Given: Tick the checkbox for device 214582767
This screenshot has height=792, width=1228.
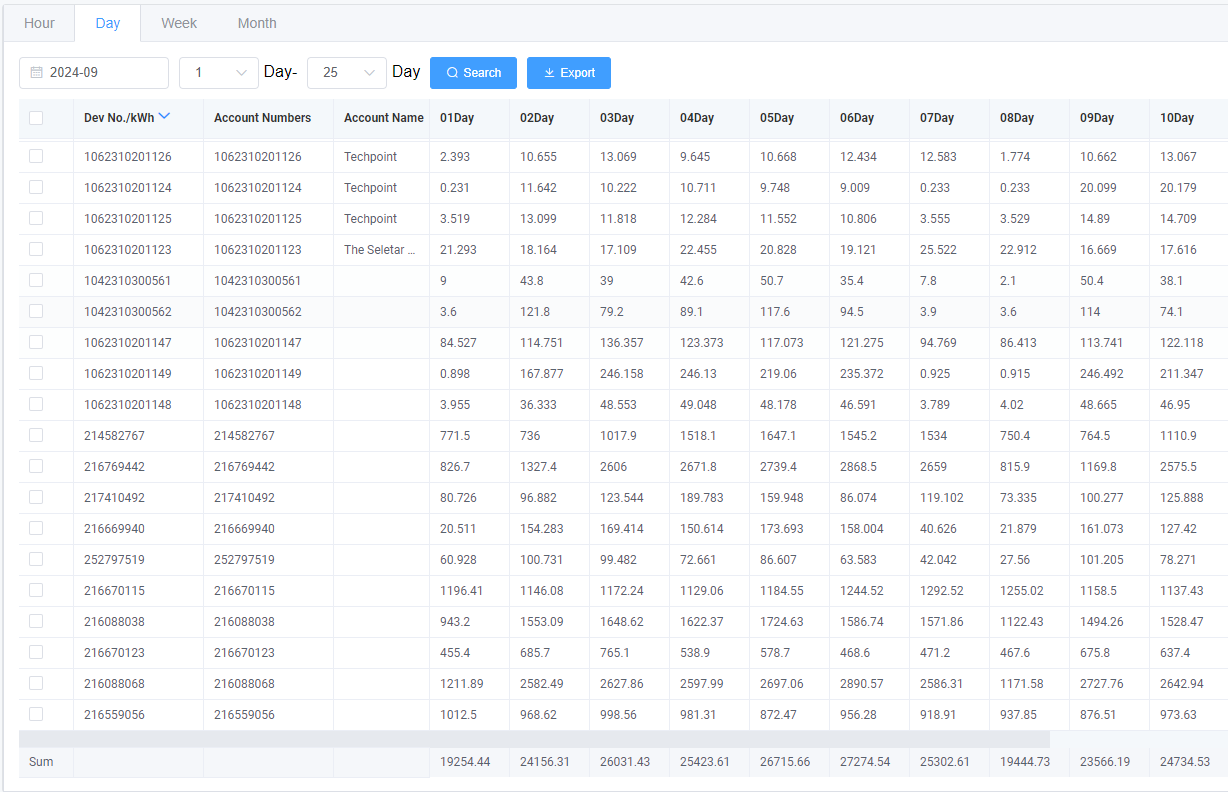Looking at the screenshot, I should point(36,435).
